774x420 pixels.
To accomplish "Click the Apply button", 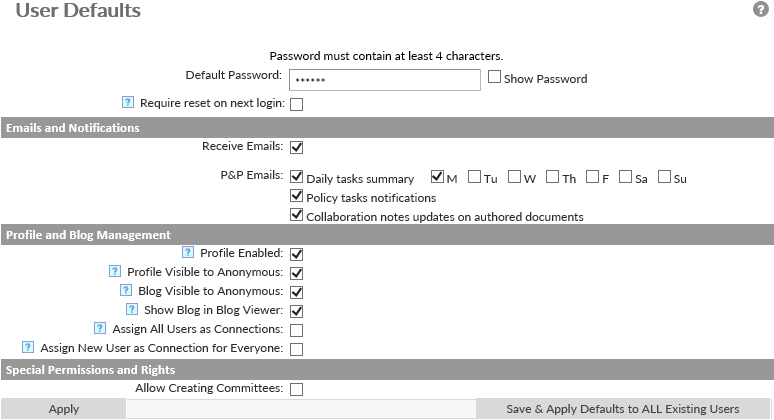I will (63, 409).
